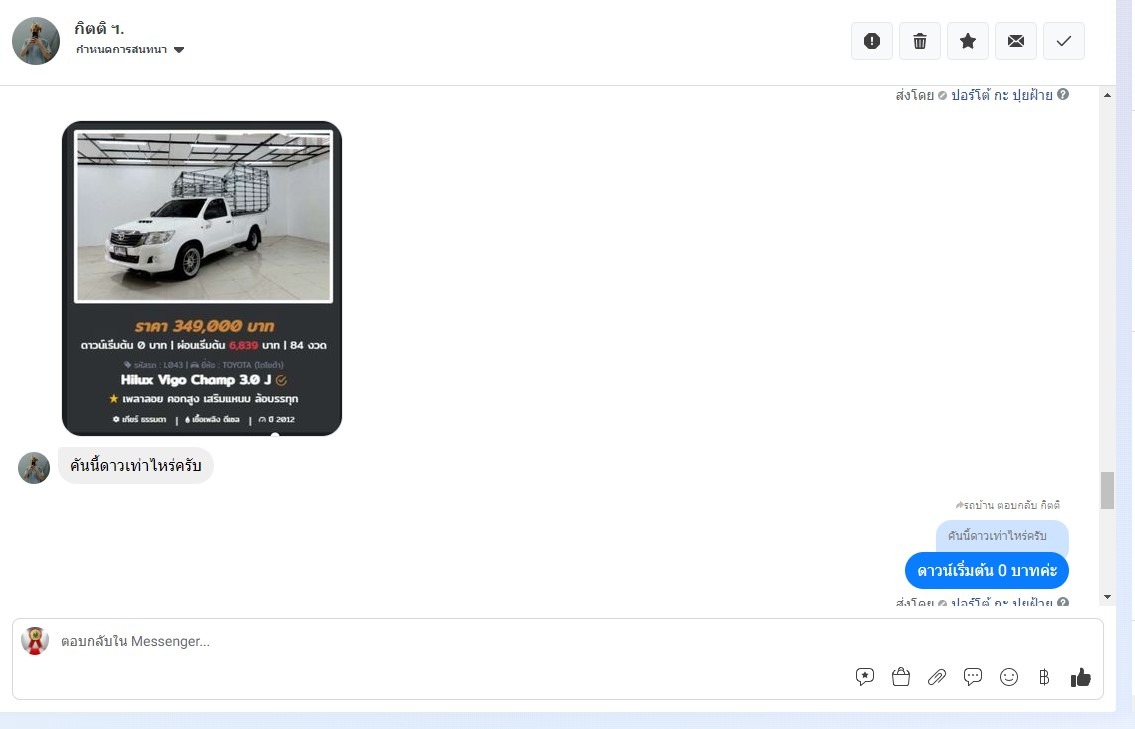This screenshot has width=1135, height=729.
Task: Click quoted message in reply bubble
Action: click(x=1002, y=536)
